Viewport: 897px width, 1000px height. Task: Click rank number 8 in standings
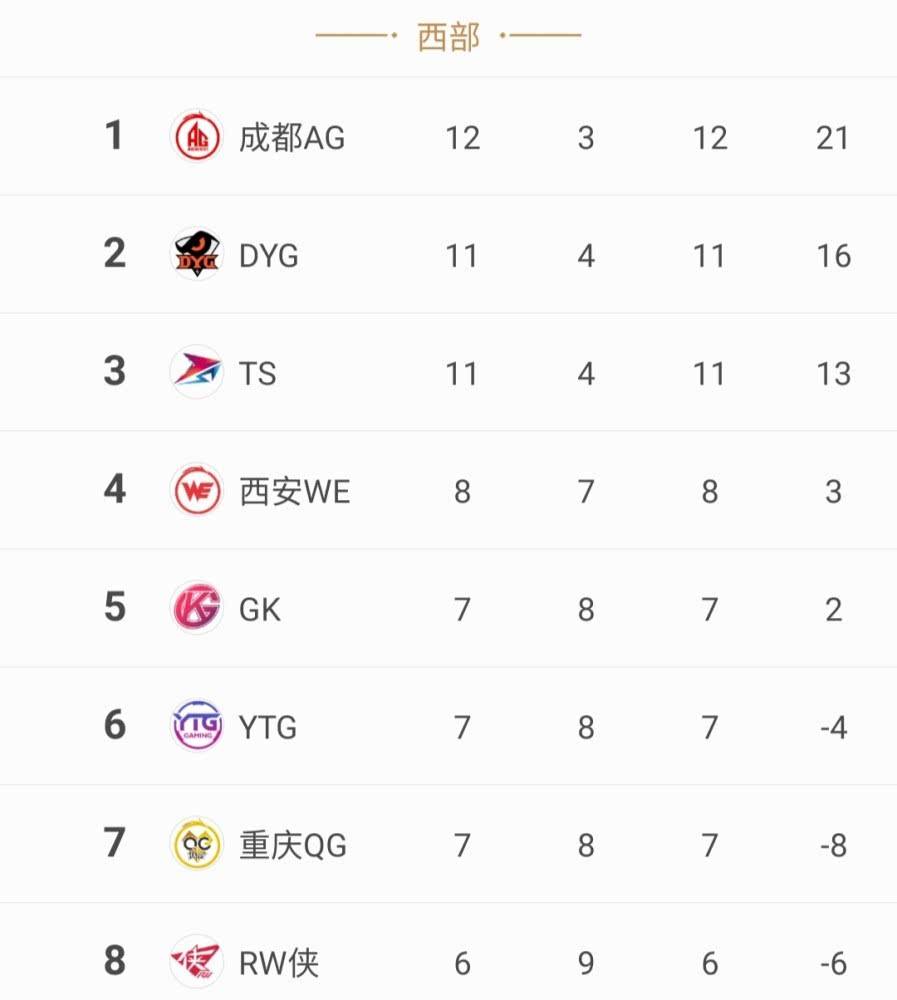pos(114,961)
